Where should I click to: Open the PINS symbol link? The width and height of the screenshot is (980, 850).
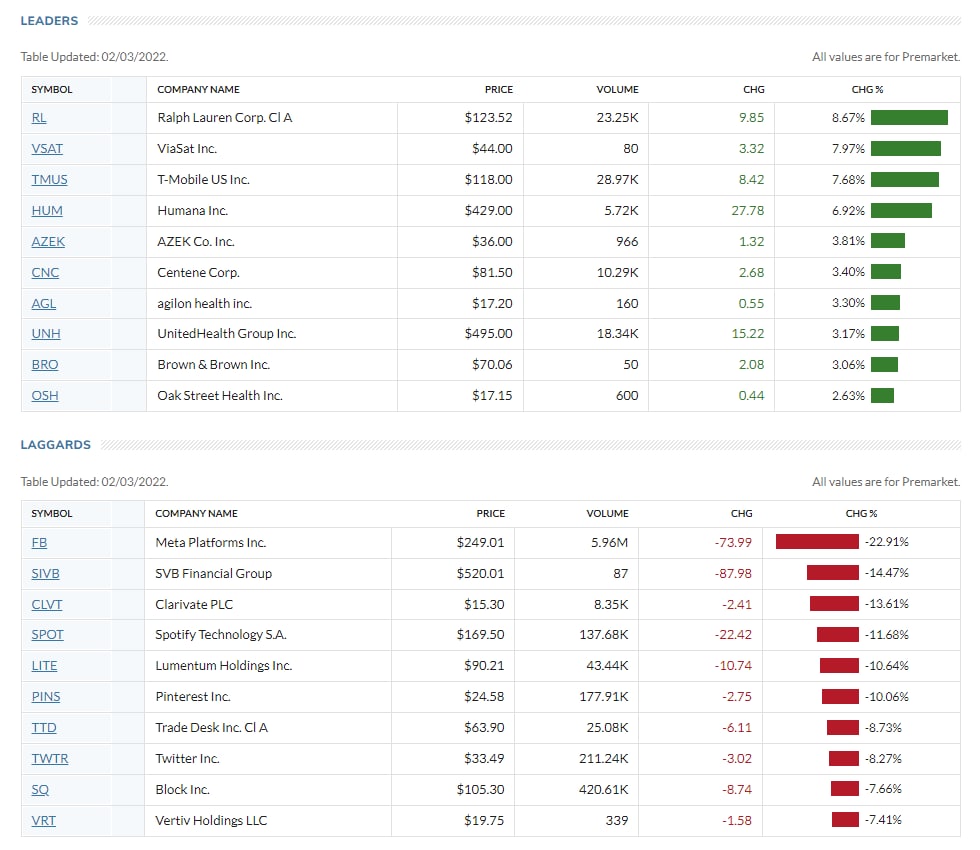pos(46,696)
